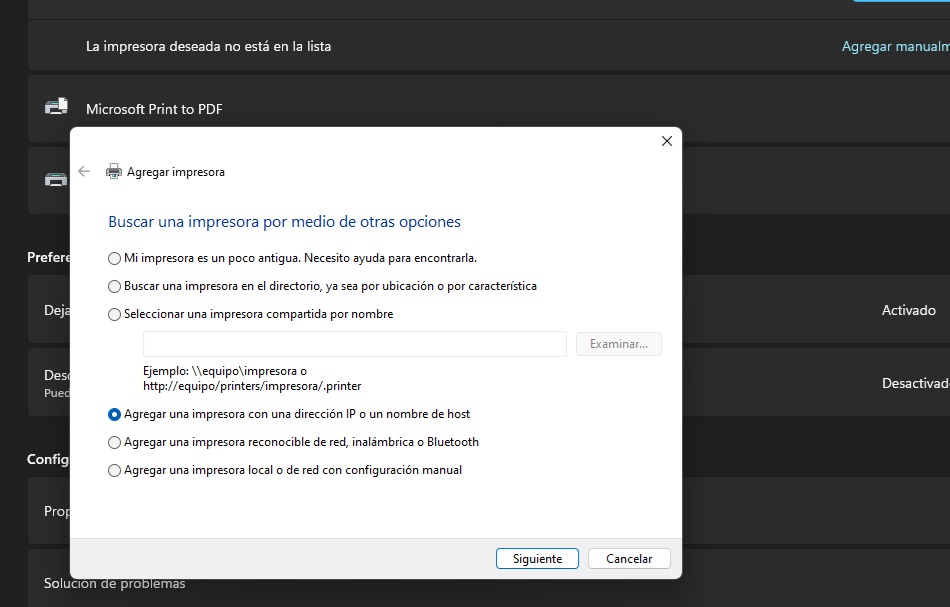Choose 'Buscar una impresora en el directorio'
Viewport: 950px width, 607px height.
click(115, 286)
